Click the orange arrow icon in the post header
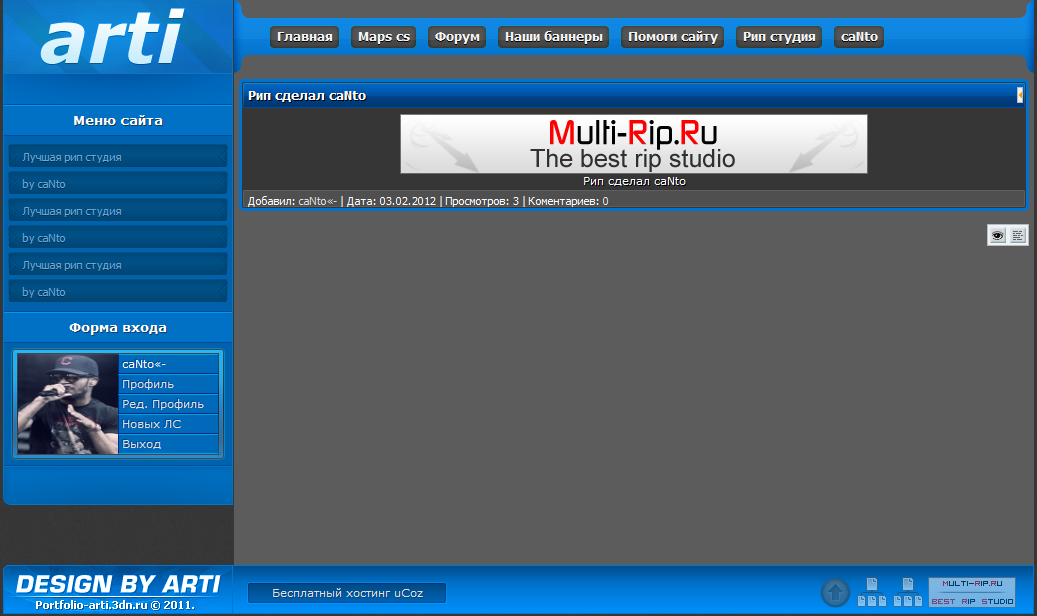The width and height of the screenshot is (1037, 616). point(1020,96)
